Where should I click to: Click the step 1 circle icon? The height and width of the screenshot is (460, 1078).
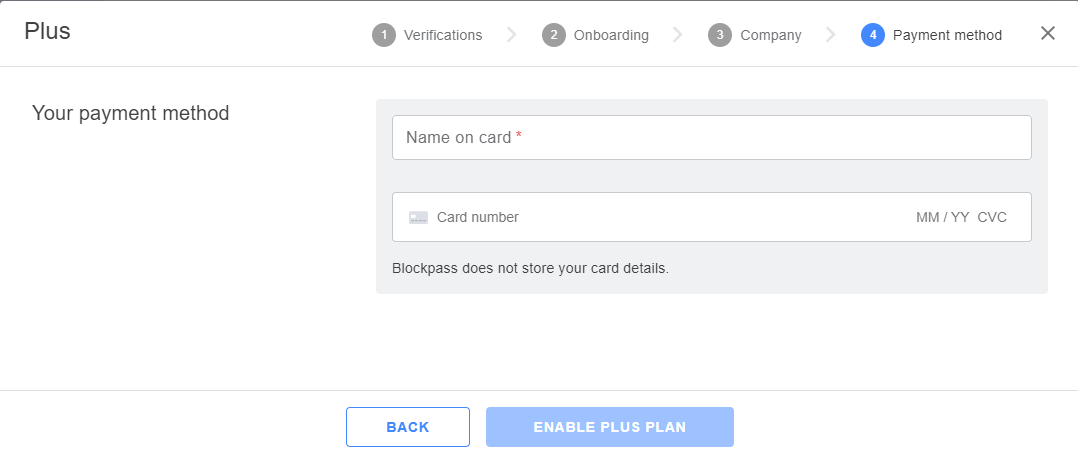[384, 35]
